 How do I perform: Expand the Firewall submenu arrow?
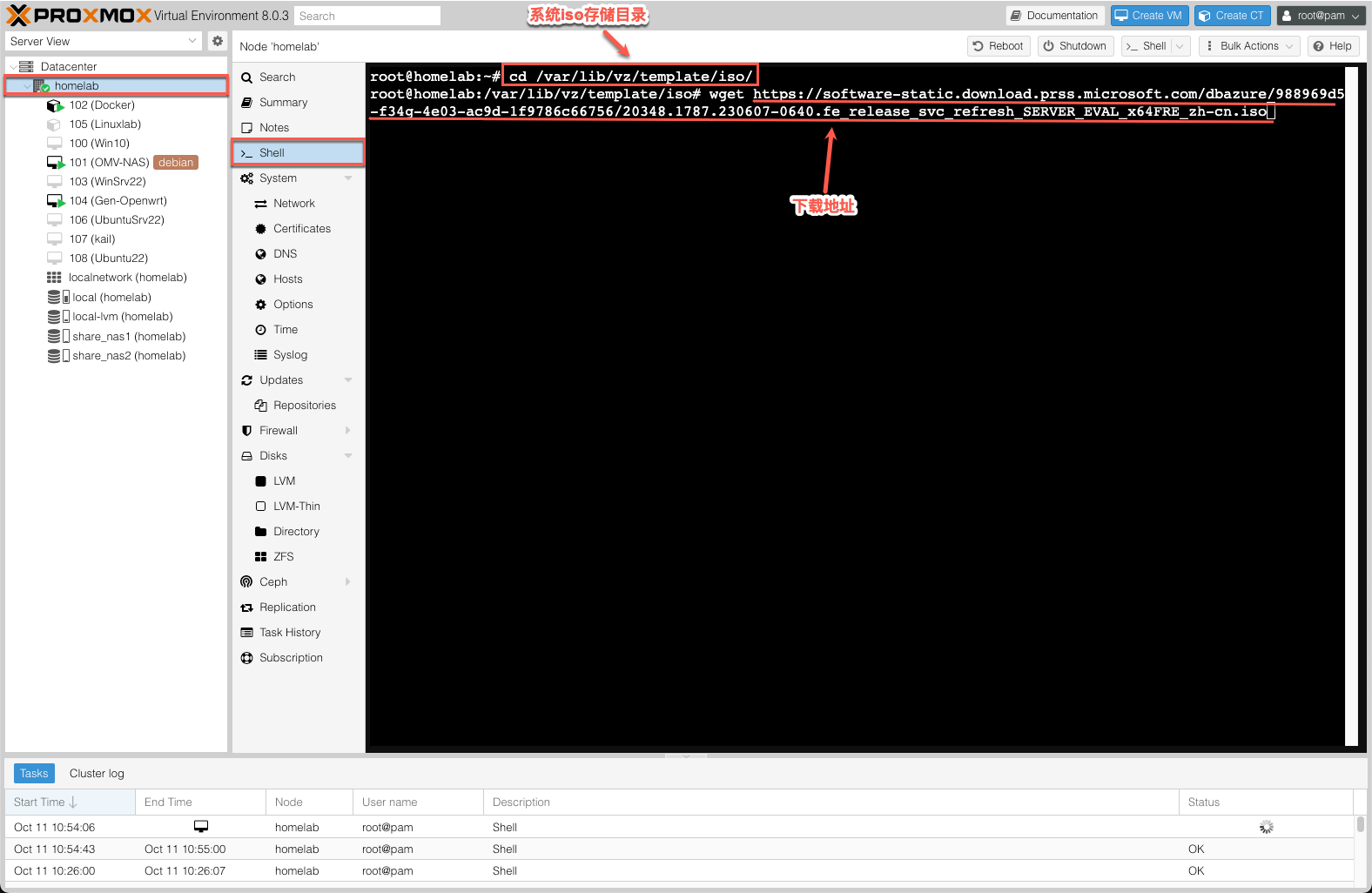pyautogui.click(x=348, y=431)
